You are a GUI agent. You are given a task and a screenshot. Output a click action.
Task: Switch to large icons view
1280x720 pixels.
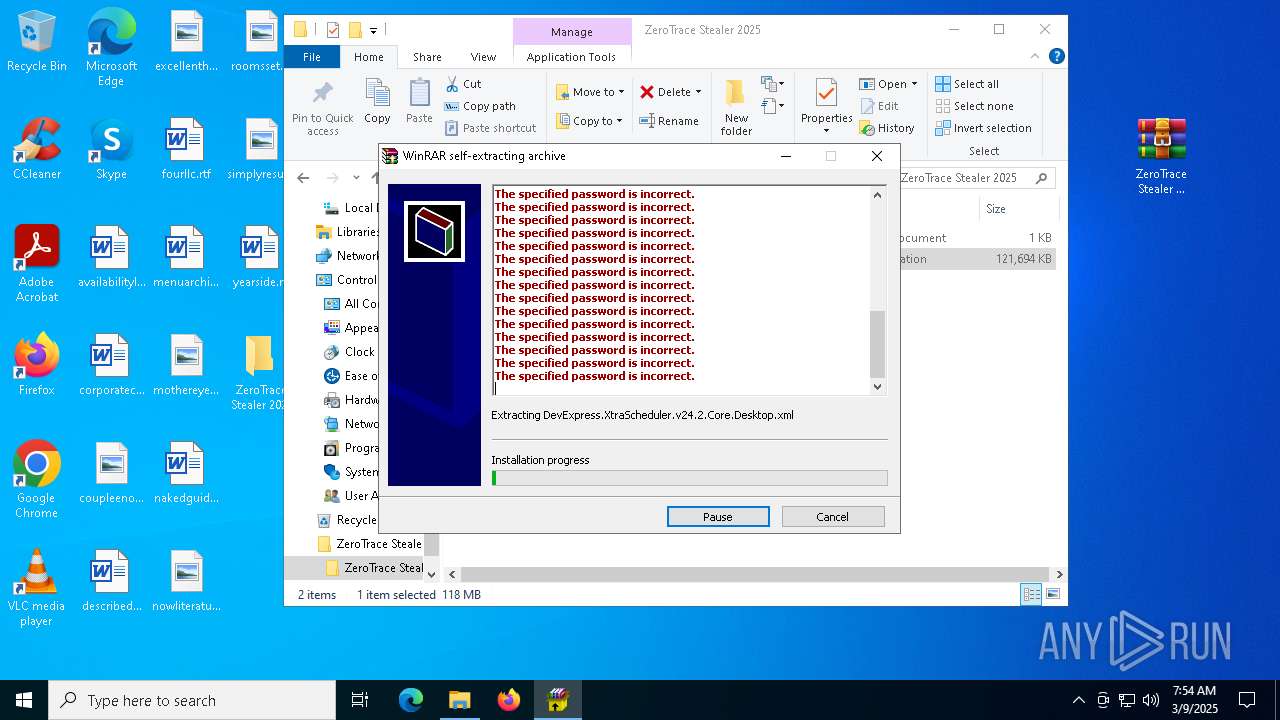1052,594
